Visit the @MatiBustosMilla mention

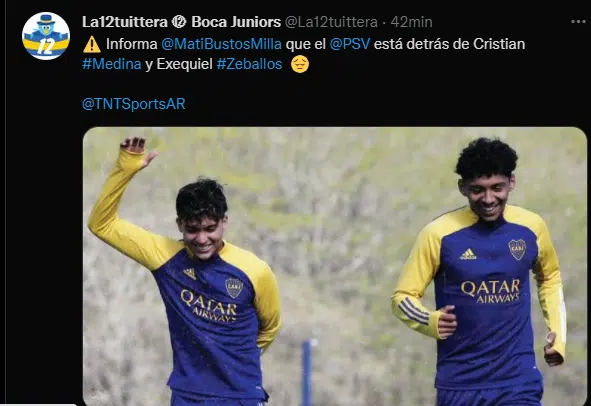(221, 44)
